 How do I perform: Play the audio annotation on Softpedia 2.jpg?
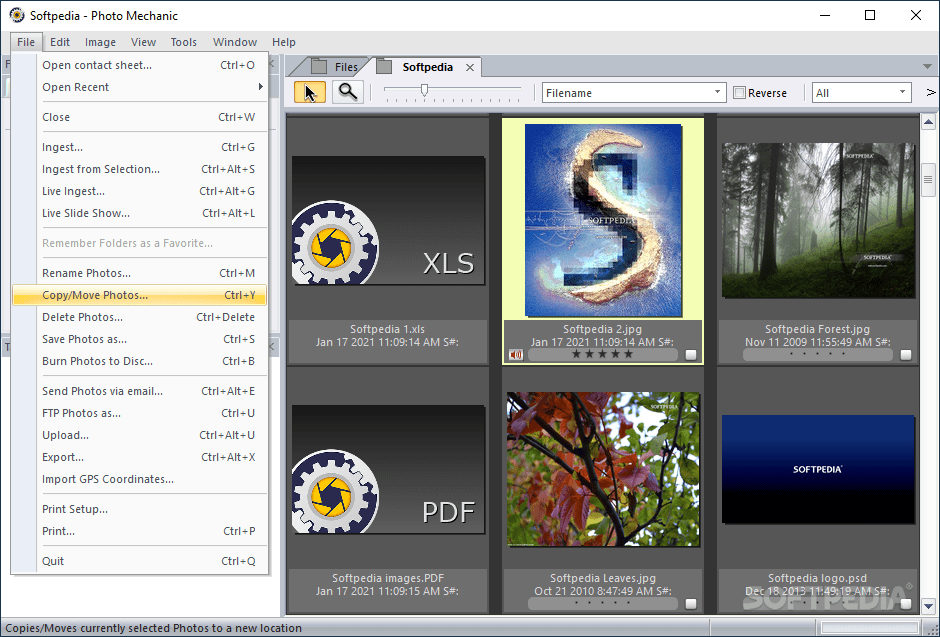coord(516,354)
